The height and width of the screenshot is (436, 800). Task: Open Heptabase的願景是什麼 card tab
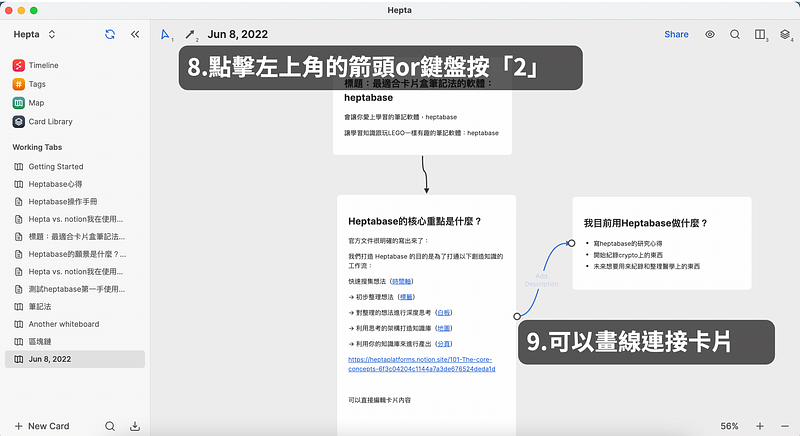75,254
